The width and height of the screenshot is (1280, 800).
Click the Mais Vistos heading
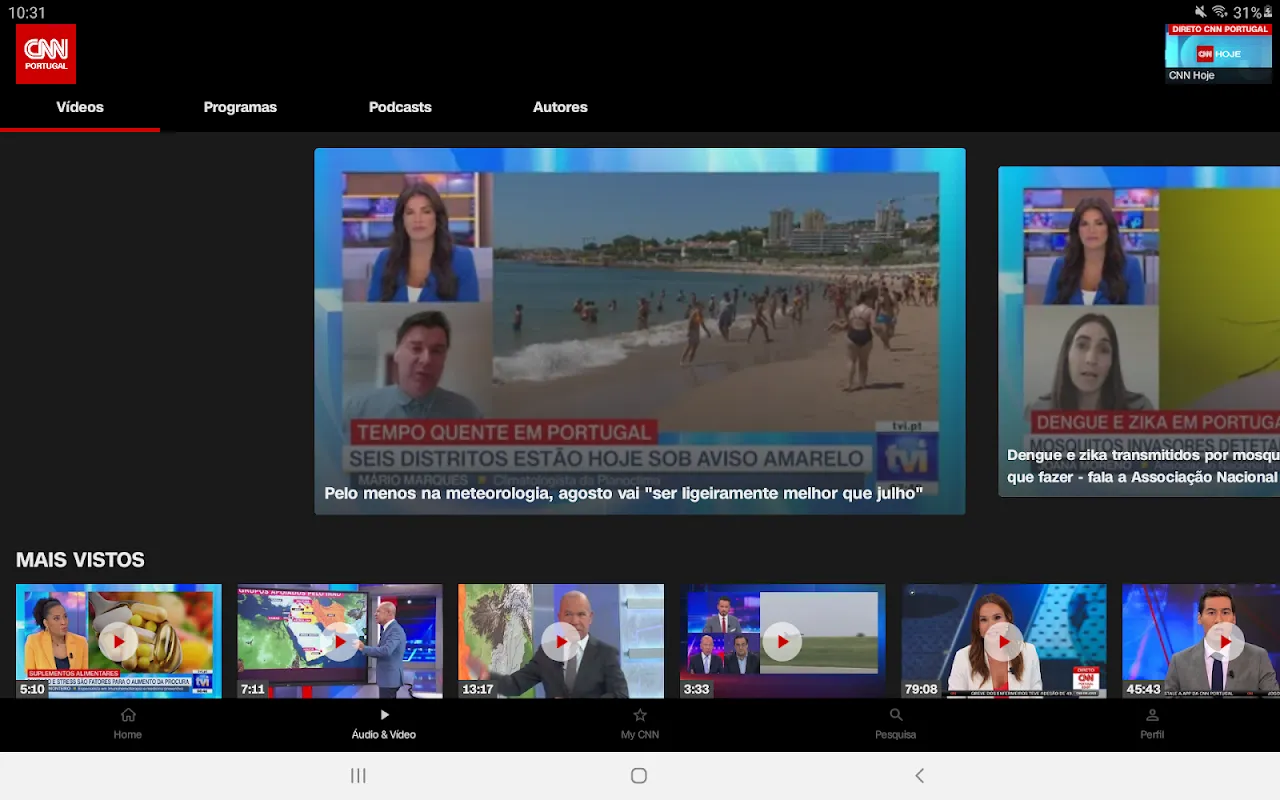point(80,560)
